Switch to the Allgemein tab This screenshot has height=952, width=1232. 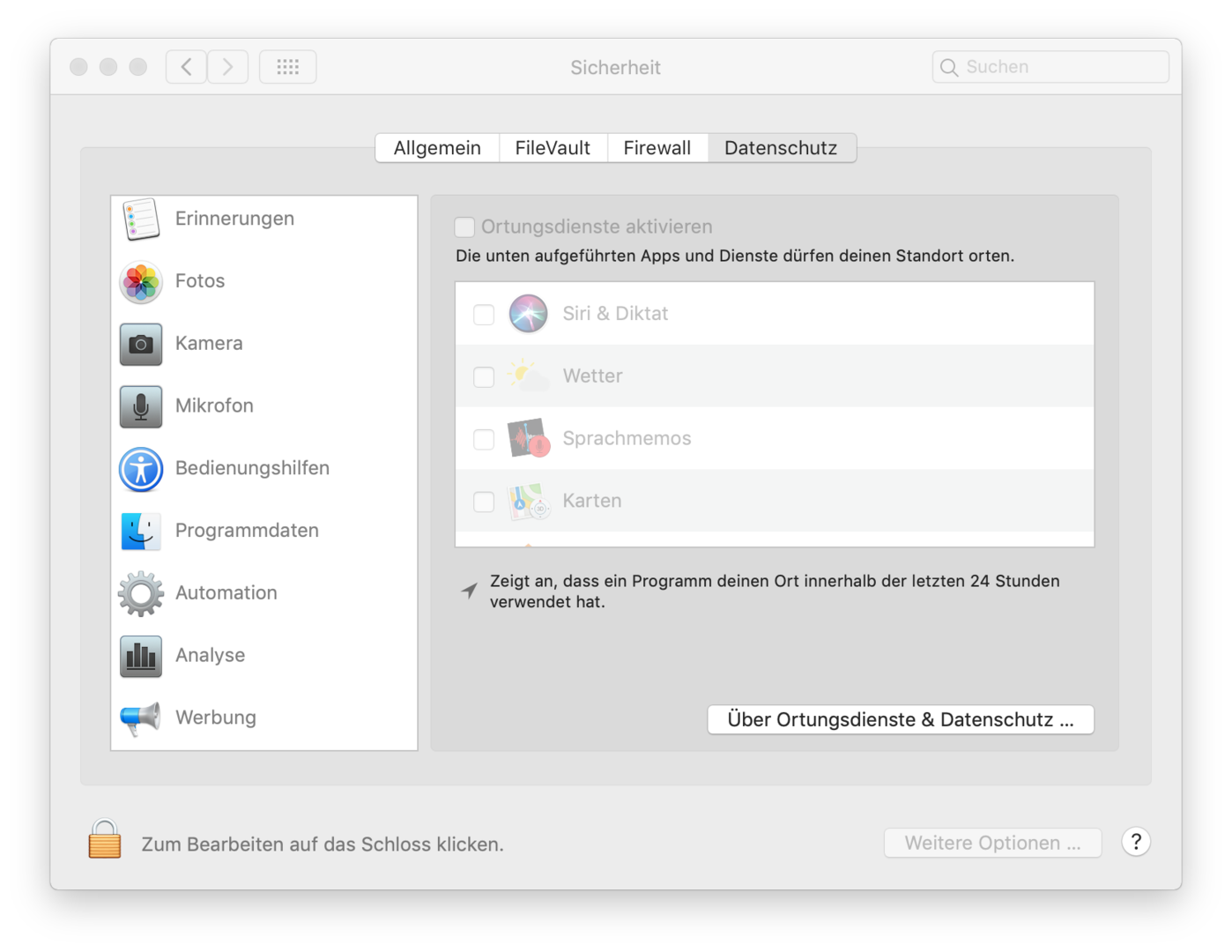click(437, 148)
